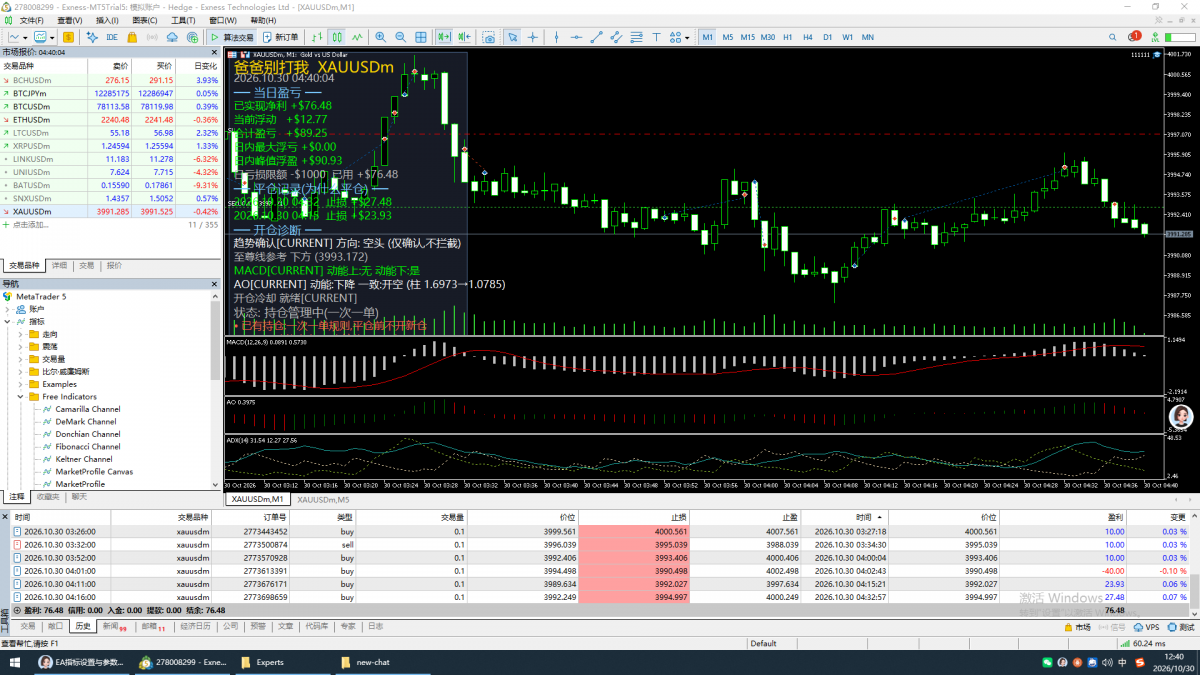Open the Windows Start menu
The width and height of the screenshot is (1200, 675).
tap(16, 662)
